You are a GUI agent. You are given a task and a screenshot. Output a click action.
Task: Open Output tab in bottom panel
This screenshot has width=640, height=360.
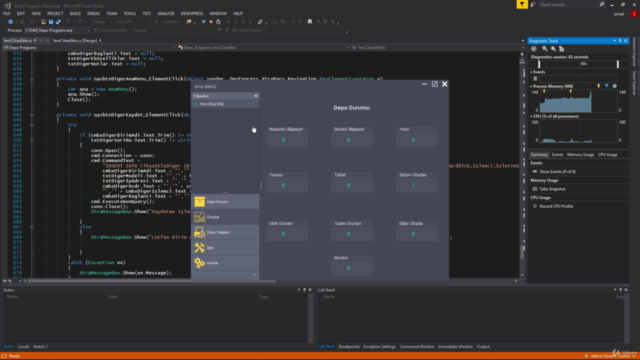pos(483,347)
